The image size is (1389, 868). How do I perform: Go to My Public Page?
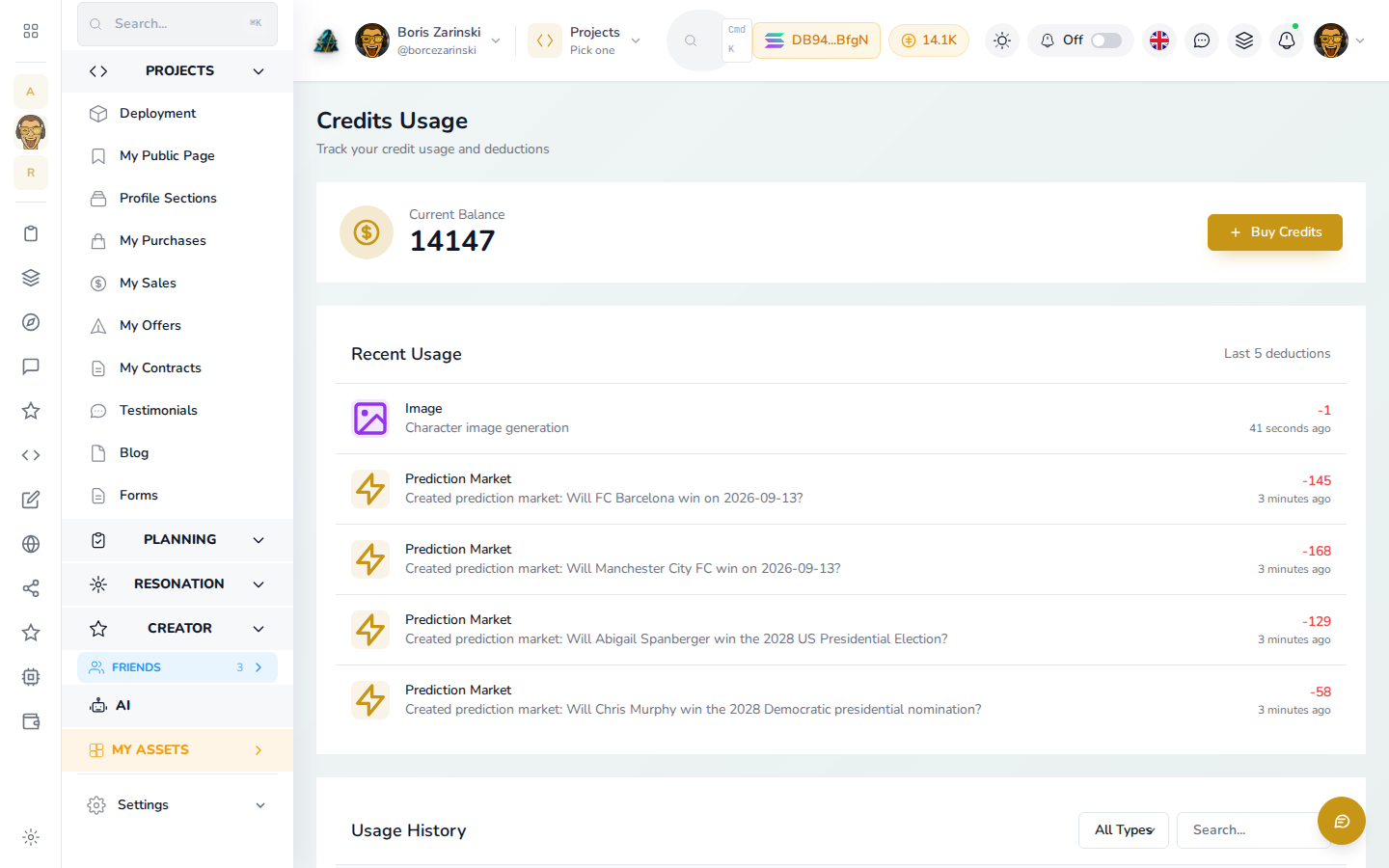tap(177, 156)
